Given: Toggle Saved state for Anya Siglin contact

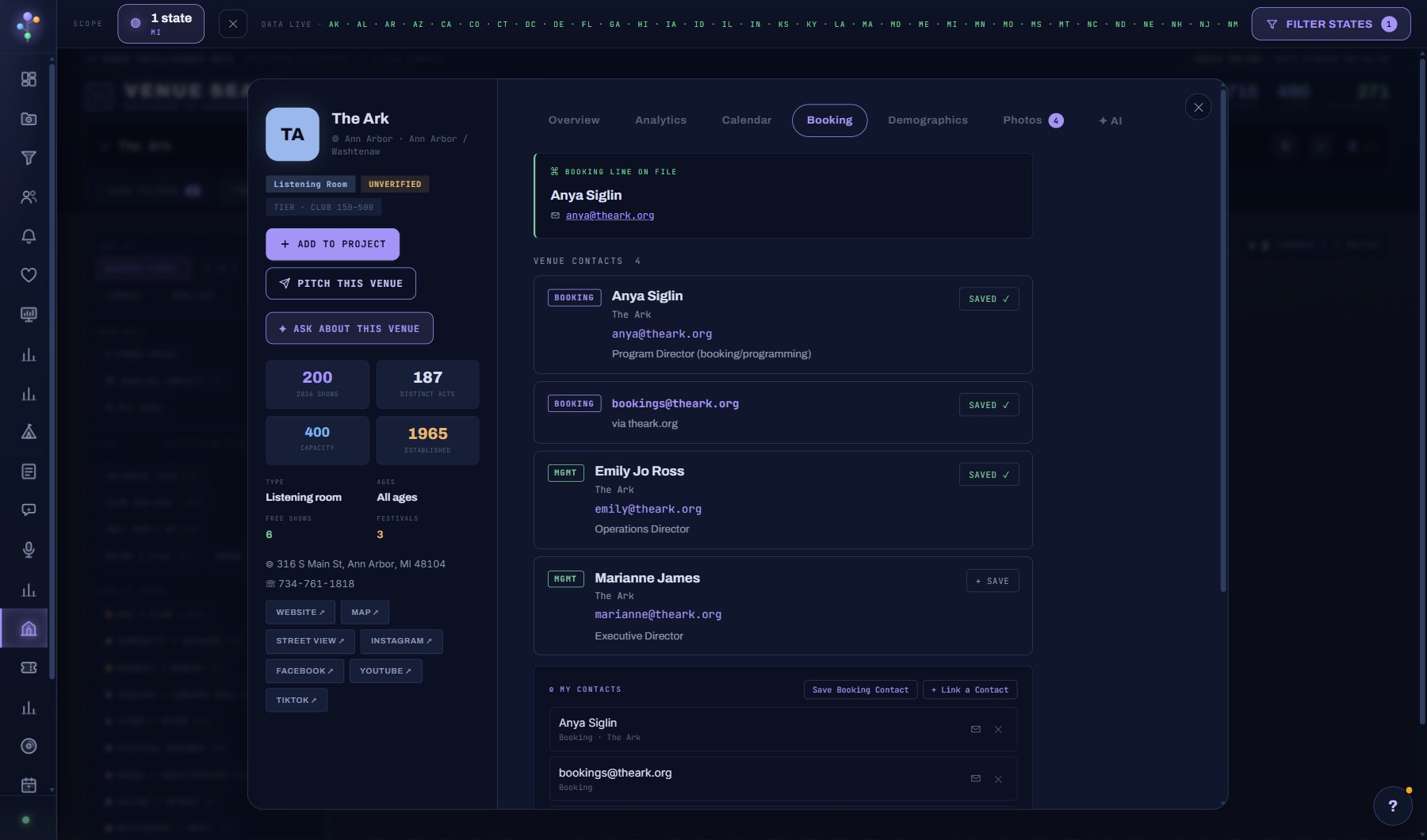Looking at the screenshot, I should pyautogui.click(x=989, y=299).
